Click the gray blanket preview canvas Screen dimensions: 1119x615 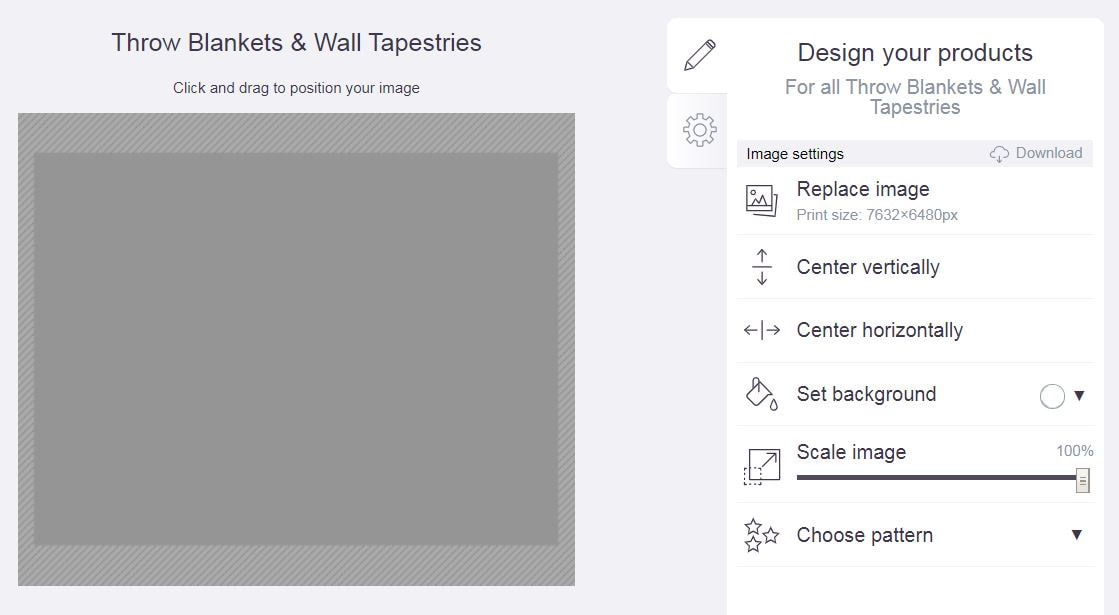tap(296, 350)
